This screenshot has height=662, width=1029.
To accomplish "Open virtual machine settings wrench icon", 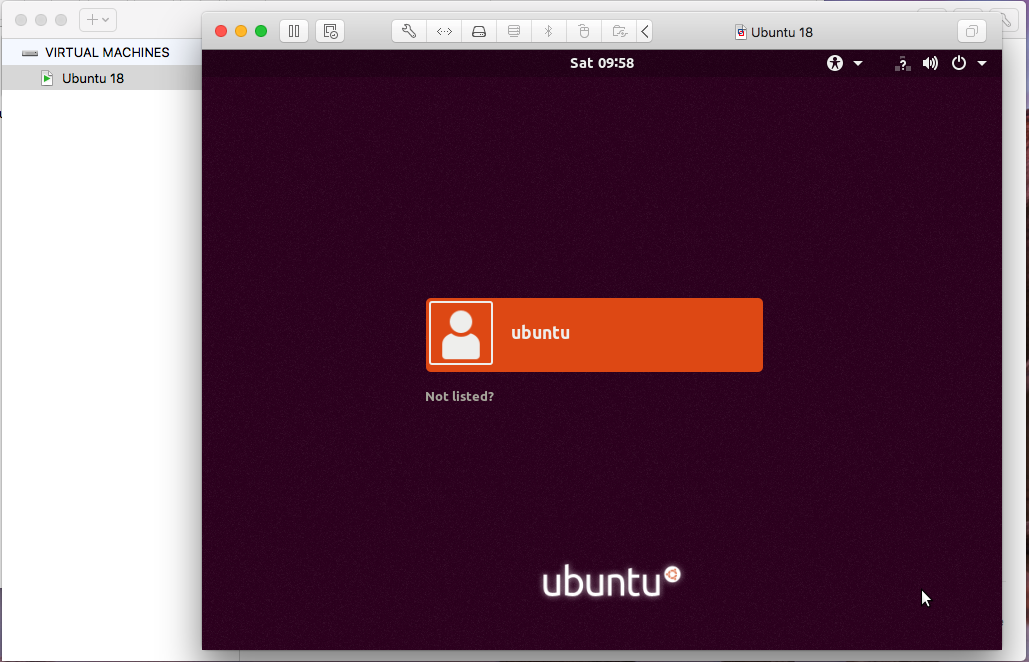I will pyautogui.click(x=409, y=31).
